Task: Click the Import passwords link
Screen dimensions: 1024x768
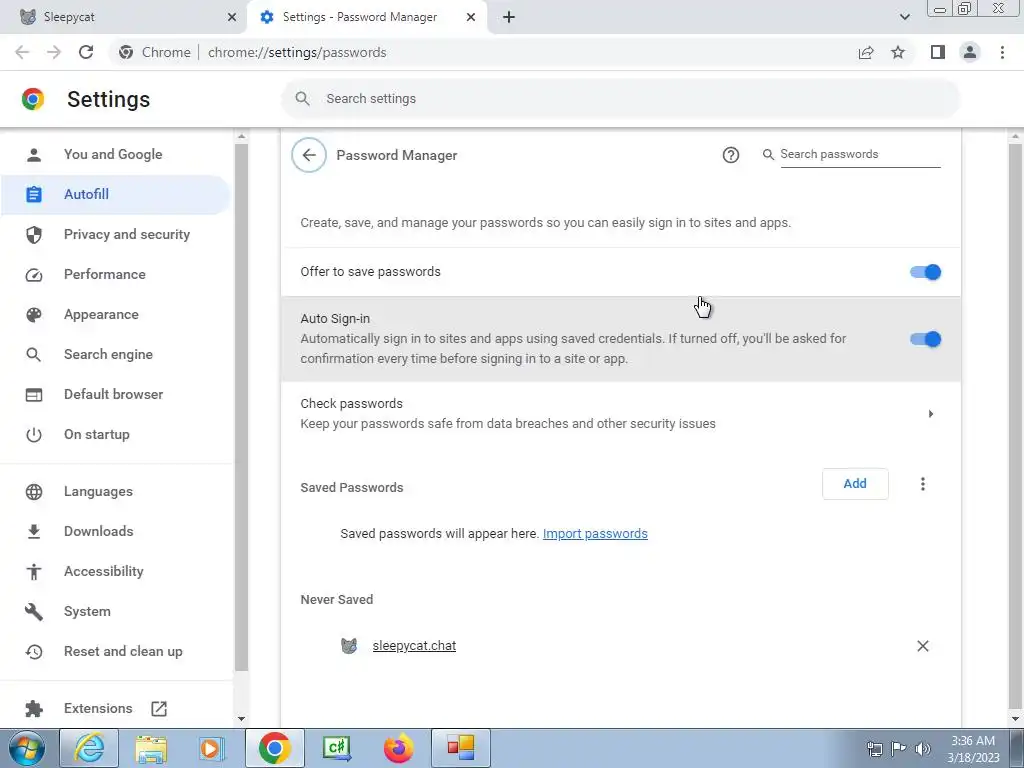Action: [595, 534]
